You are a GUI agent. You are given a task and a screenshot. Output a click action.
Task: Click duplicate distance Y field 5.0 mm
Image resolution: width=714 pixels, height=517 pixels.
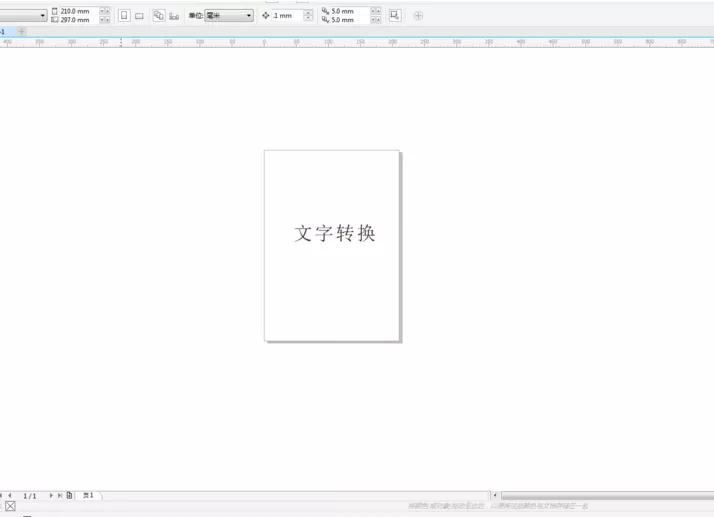pos(350,20)
